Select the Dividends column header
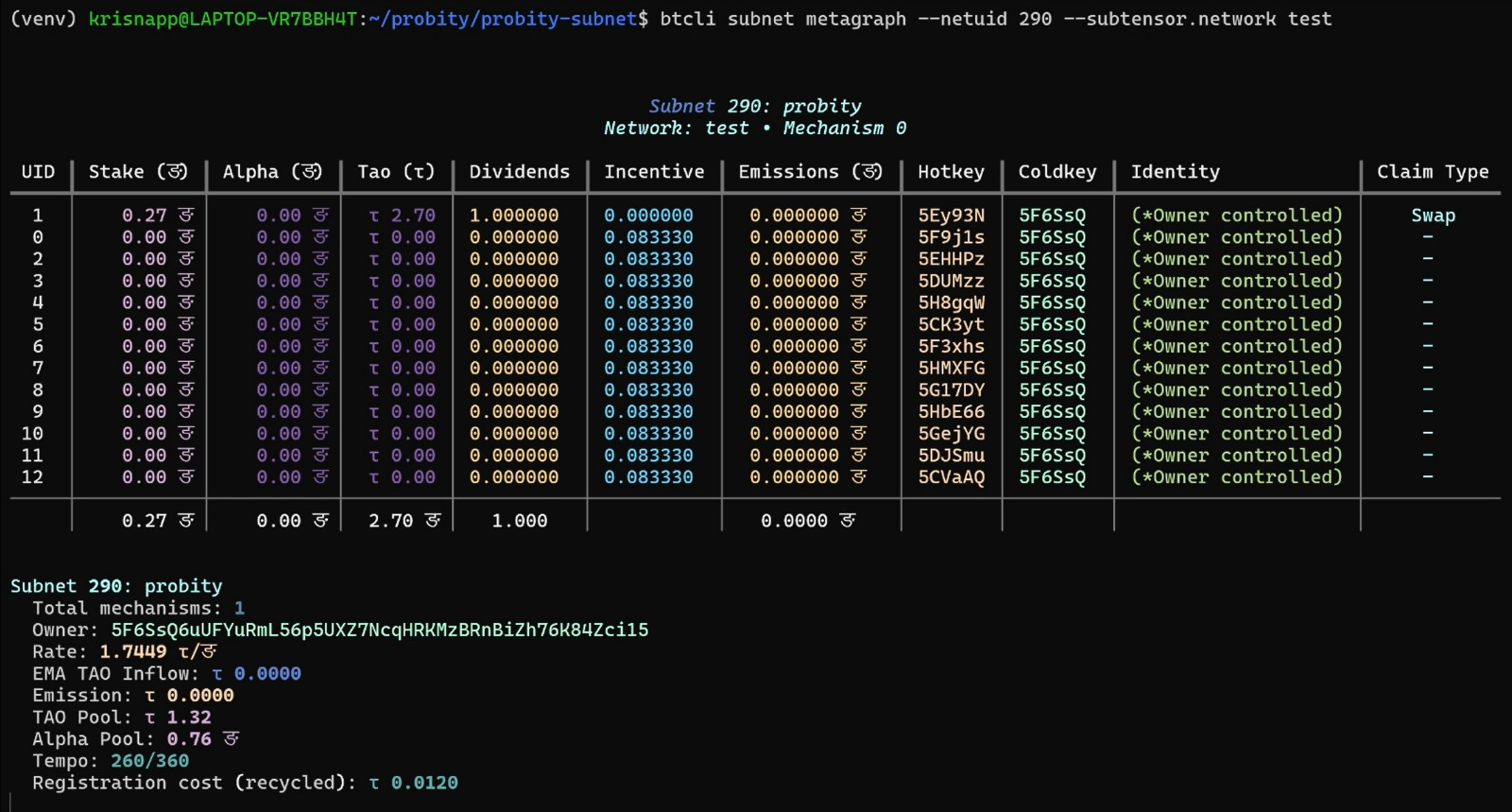 (x=519, y=172)
